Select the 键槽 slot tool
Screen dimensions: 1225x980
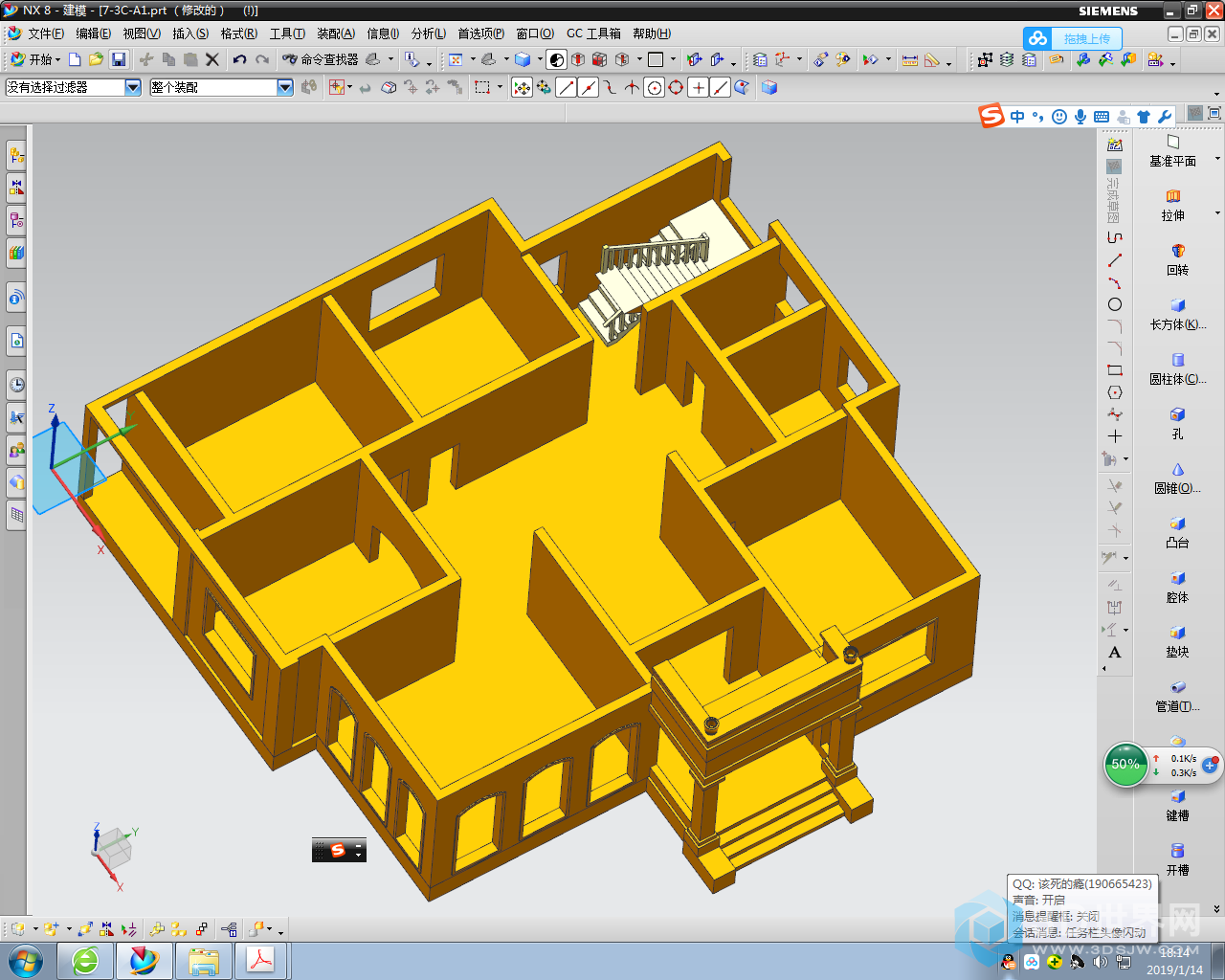[x=1177, y=806]
